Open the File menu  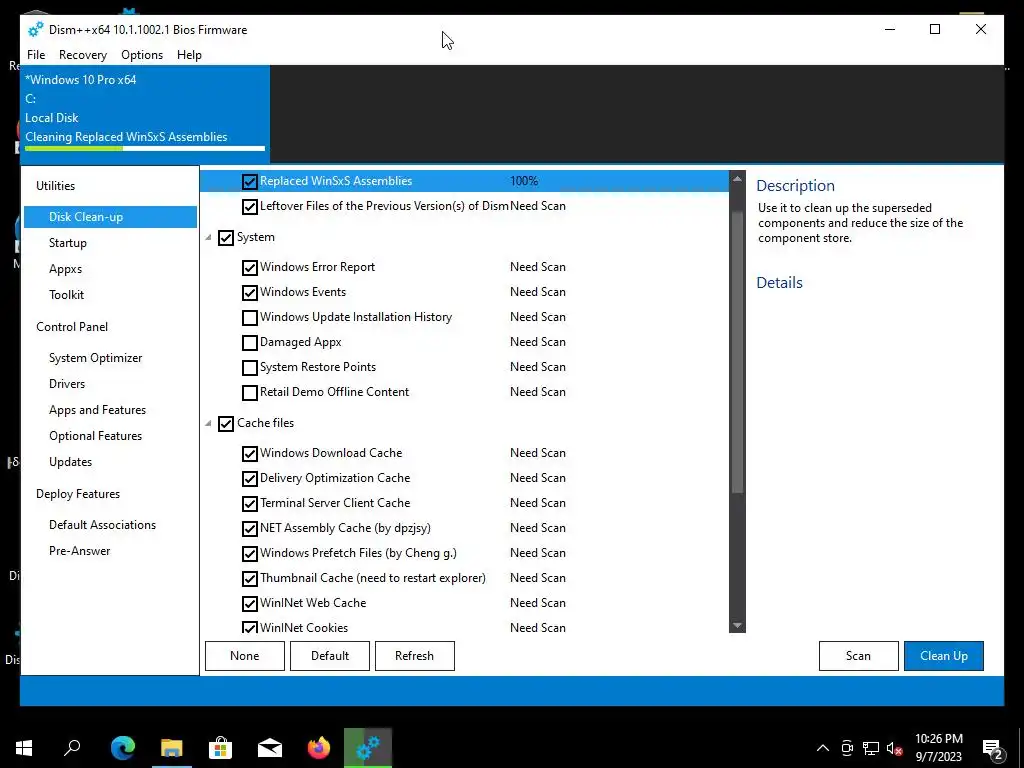pyautogui.click(x=36, y=55)
